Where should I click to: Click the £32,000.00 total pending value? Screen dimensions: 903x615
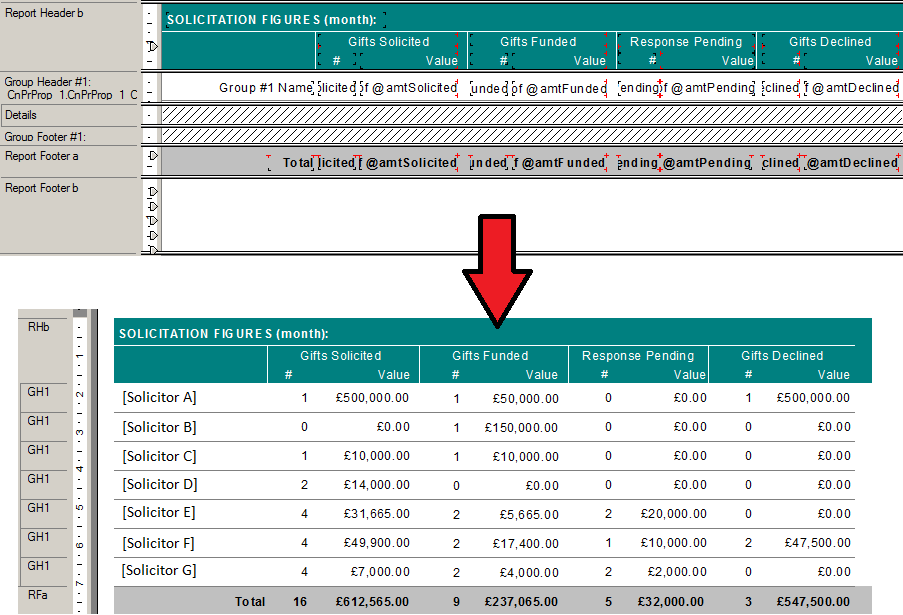(x=670, y=602)
